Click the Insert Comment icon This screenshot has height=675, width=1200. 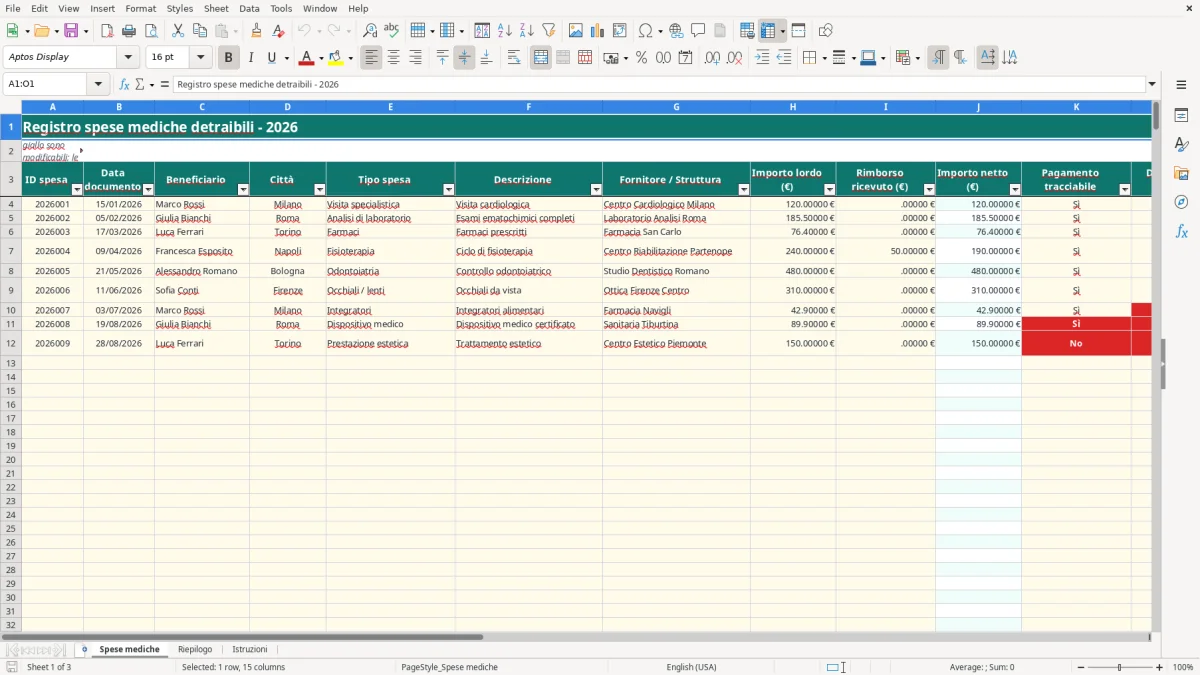coord(698,31)
